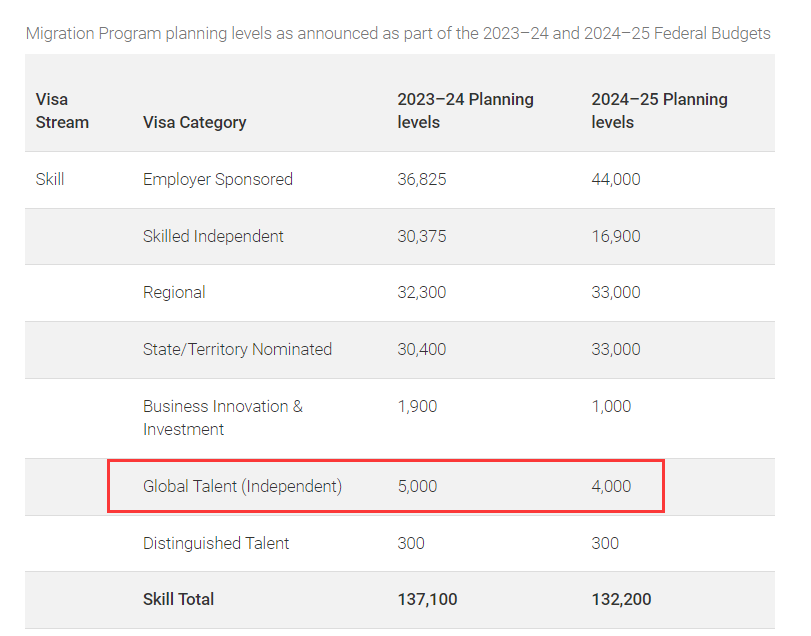Select the State/Territory Nominated category cell
811x636 pixels.
coord(237,349)
